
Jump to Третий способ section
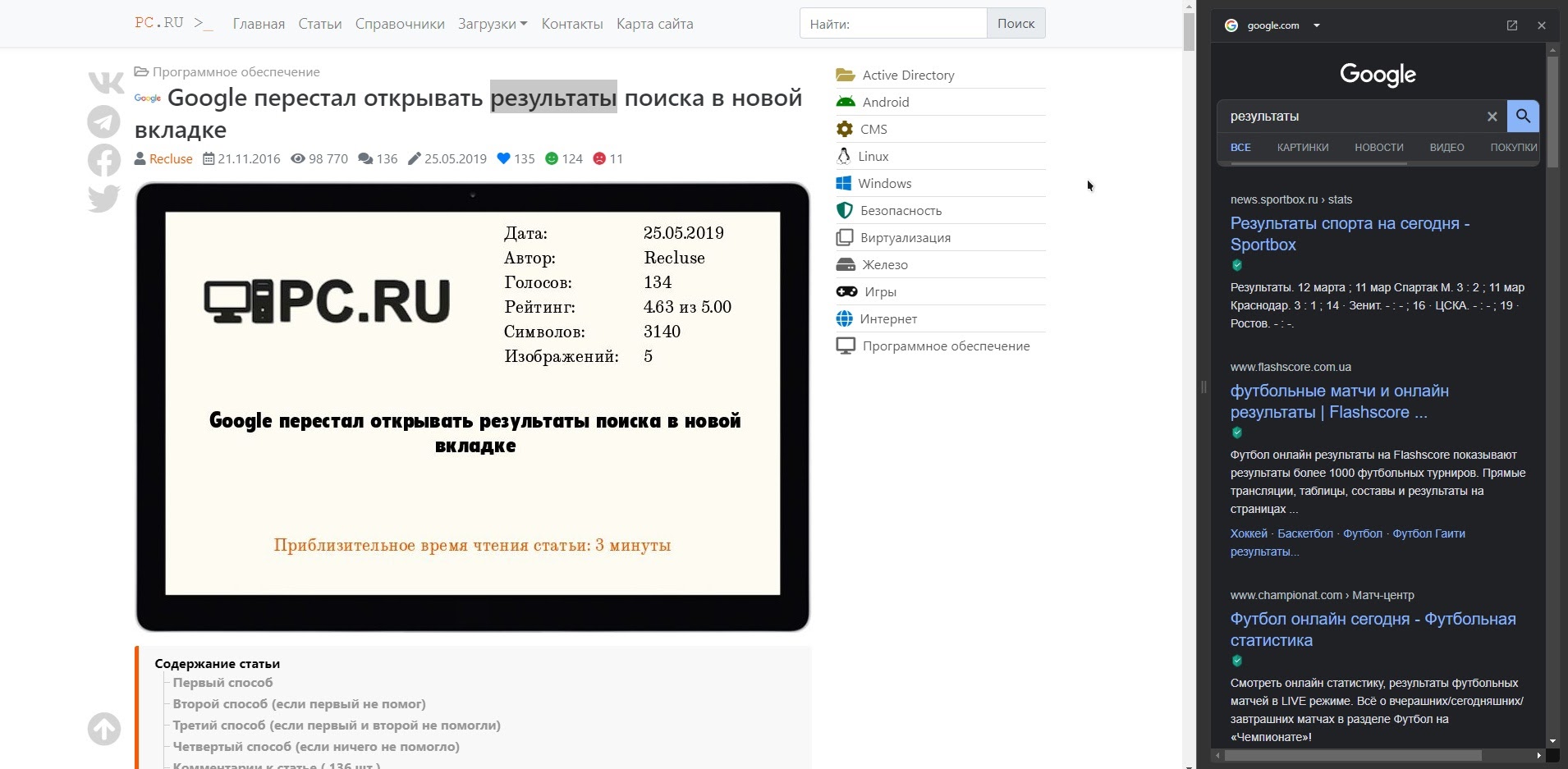point(337,726)
